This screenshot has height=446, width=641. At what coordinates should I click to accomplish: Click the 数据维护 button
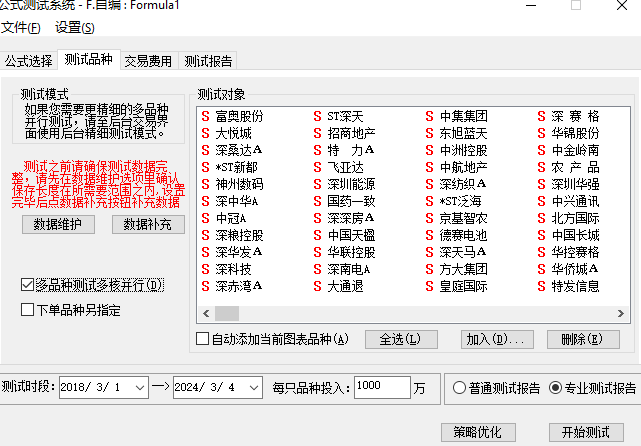click(58, 224)
